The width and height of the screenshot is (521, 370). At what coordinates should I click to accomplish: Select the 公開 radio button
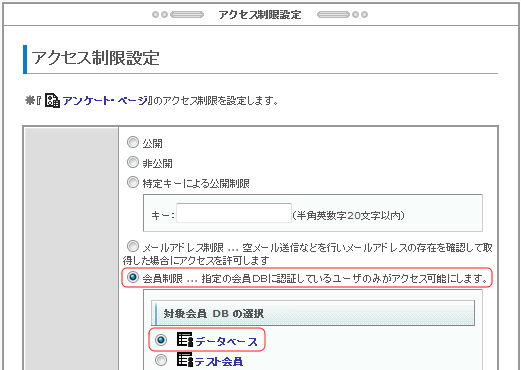click(133, 142)
